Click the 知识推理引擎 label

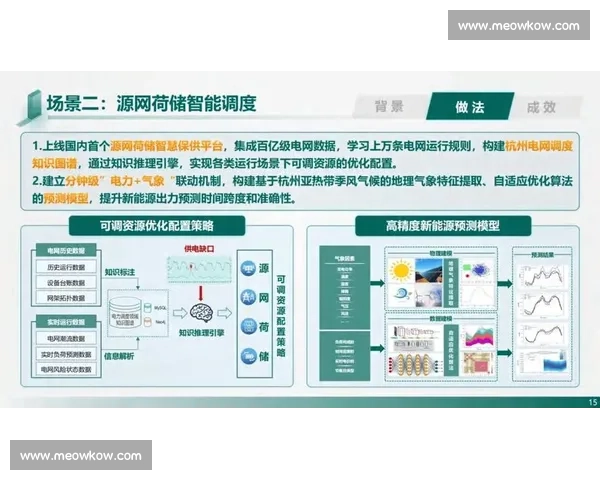[x=201, y=333]
